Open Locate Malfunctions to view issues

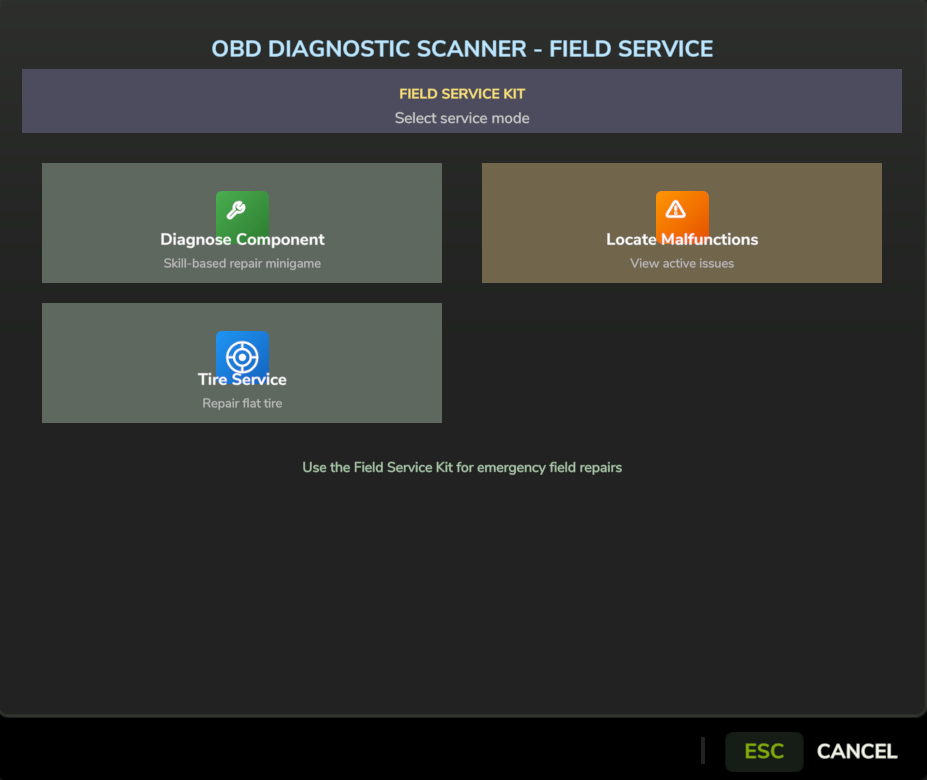point(682,223)
